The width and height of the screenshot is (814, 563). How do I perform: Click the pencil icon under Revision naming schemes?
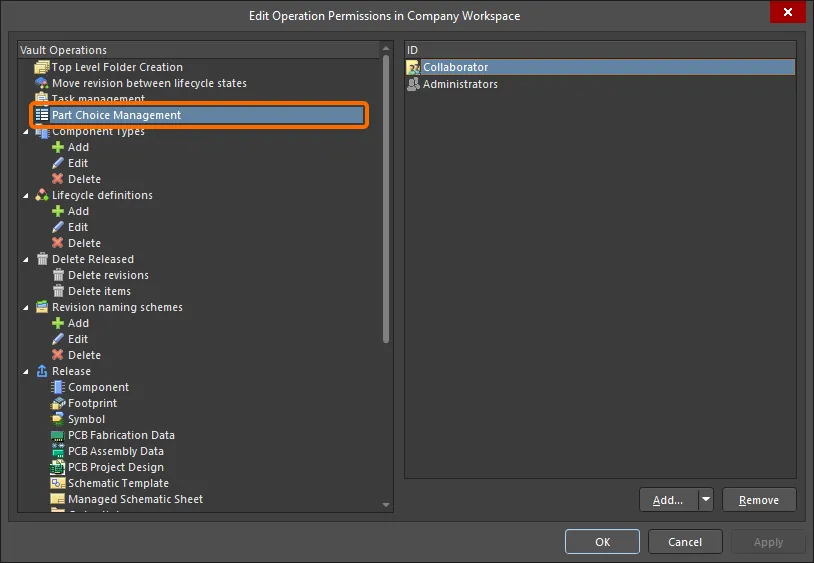58,339
